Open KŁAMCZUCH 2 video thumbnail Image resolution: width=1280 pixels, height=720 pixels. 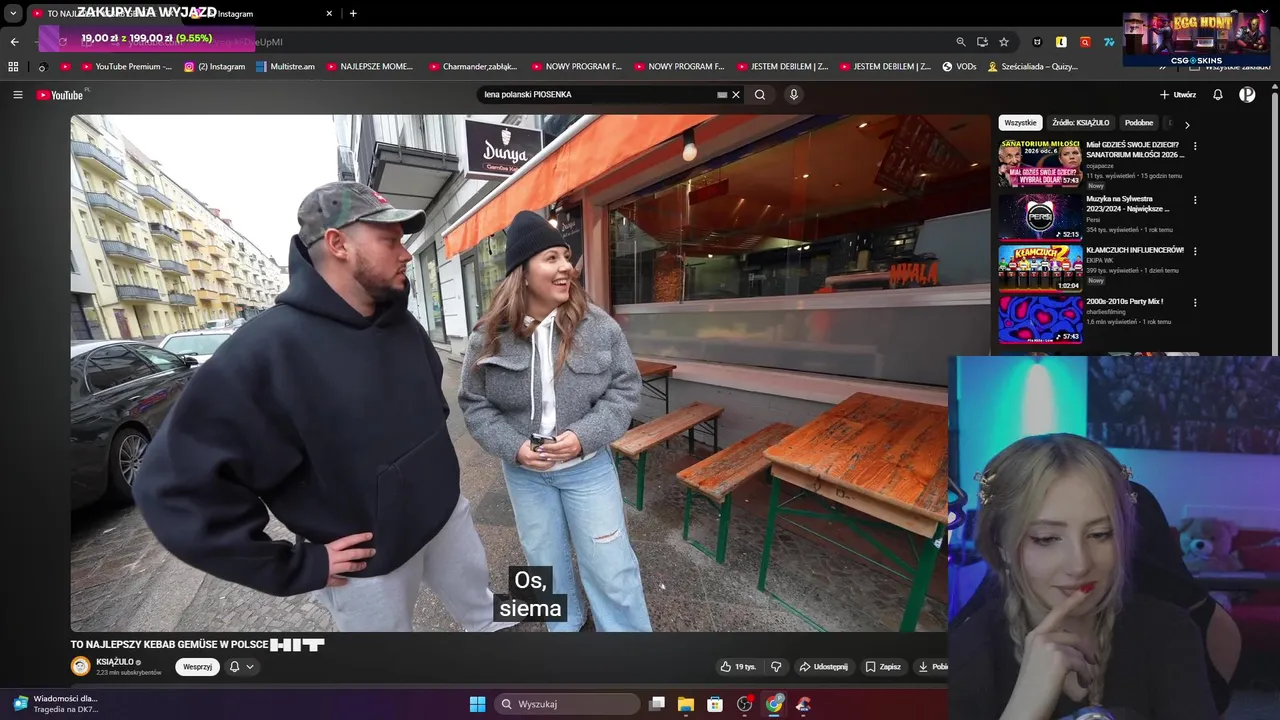[x=1040, y=267]
